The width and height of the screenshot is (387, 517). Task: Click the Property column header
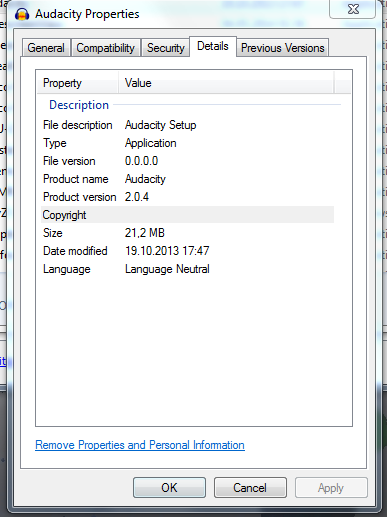coord(77,83)
